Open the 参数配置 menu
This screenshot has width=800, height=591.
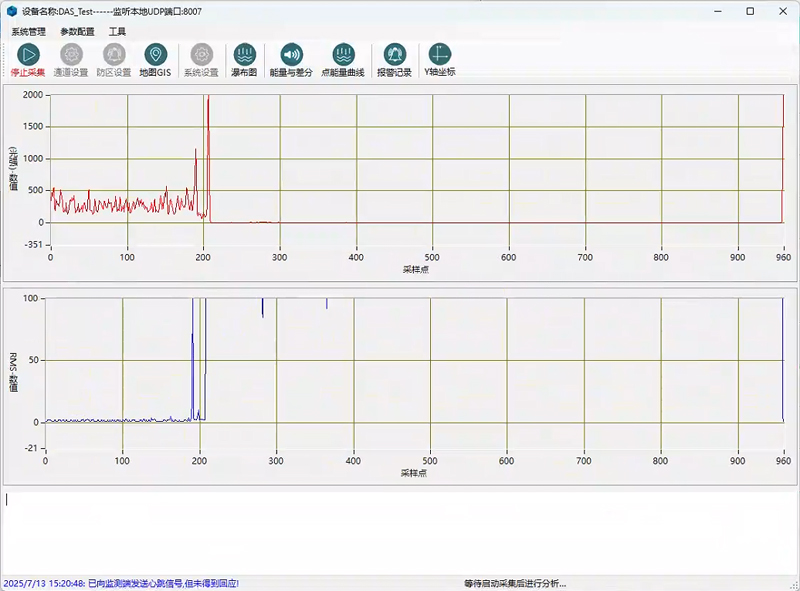coord(77,32)
